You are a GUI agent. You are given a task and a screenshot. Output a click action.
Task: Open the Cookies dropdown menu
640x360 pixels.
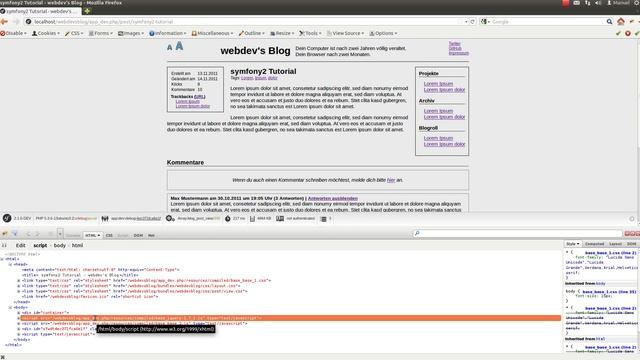(x=46, y=33)
